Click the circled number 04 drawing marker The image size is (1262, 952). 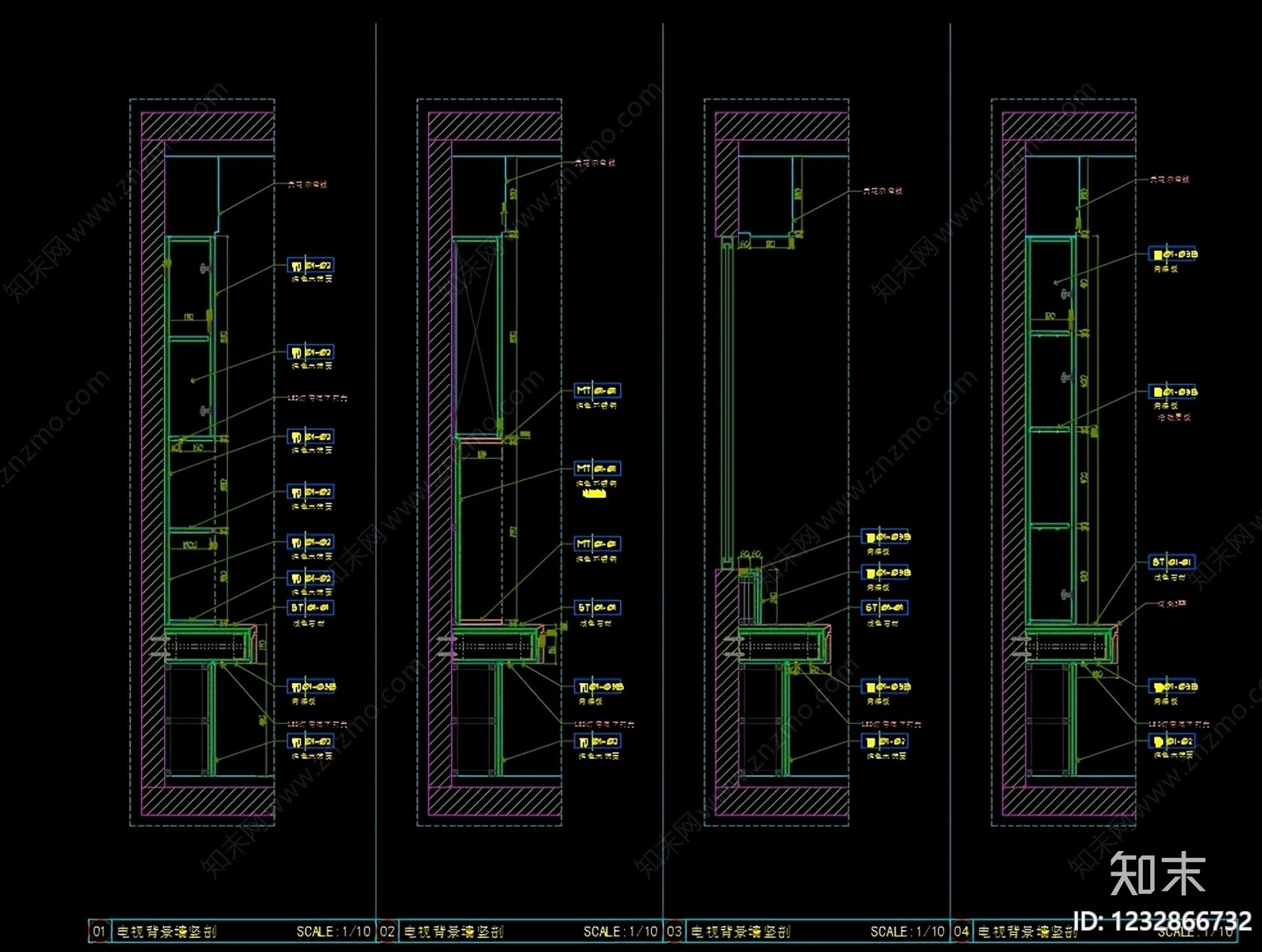tap(961, 931)
